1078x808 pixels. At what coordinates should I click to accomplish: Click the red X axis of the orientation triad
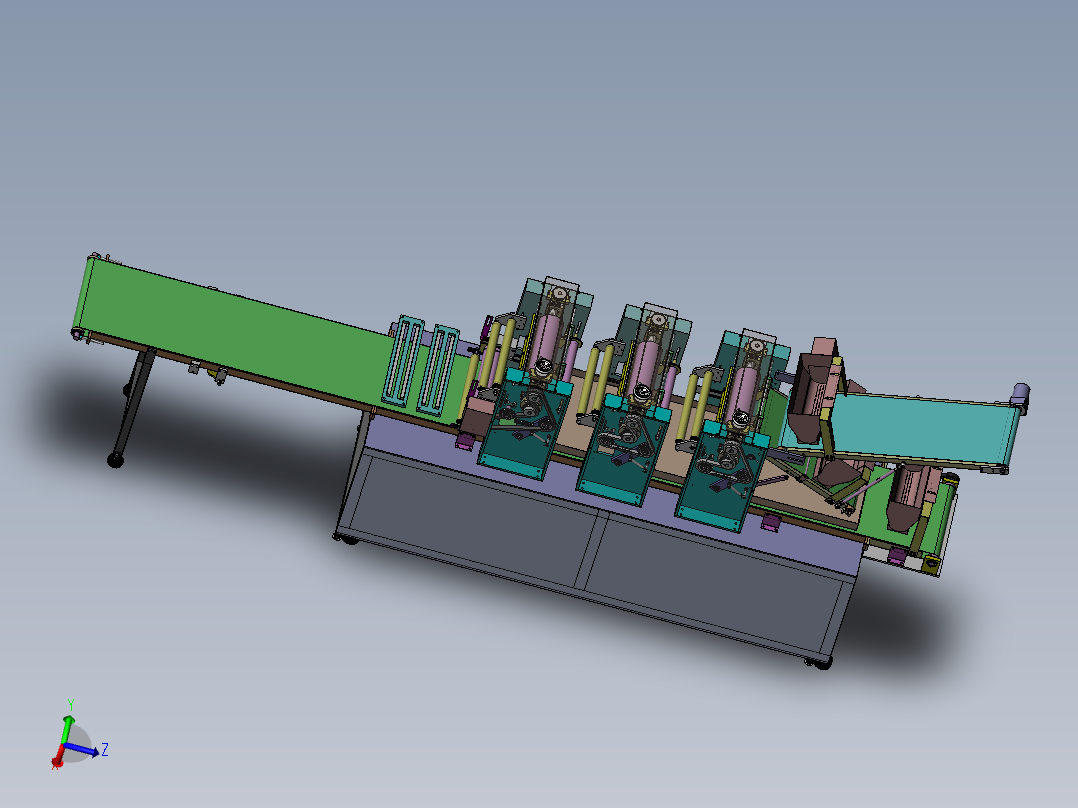click(58, 756)
